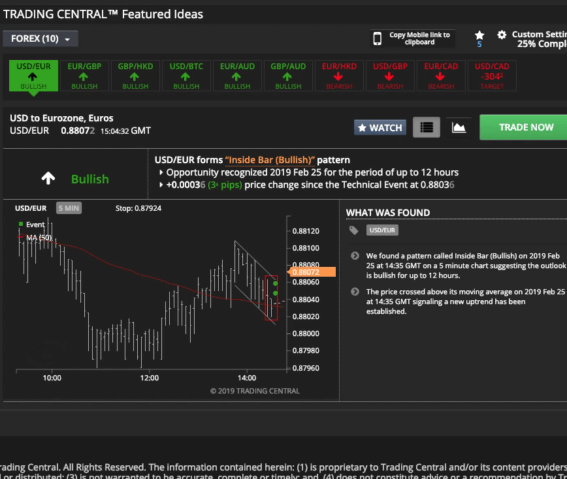Screen dimensions: 567x479
Task: Click arrow icon beside Inside Bar finding
Action: pyautogui.click(x=355, y=256)
